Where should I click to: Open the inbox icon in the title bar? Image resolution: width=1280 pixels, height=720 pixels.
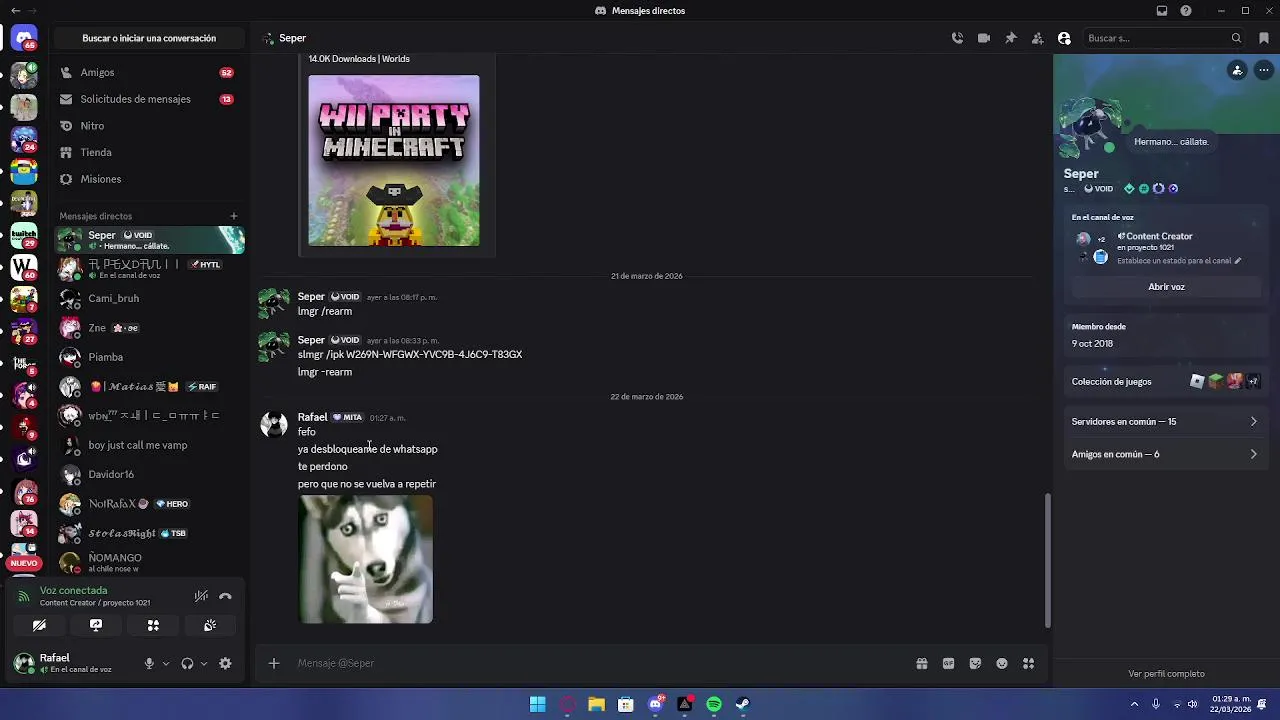pyautogui.click(x=1162, y=11)
